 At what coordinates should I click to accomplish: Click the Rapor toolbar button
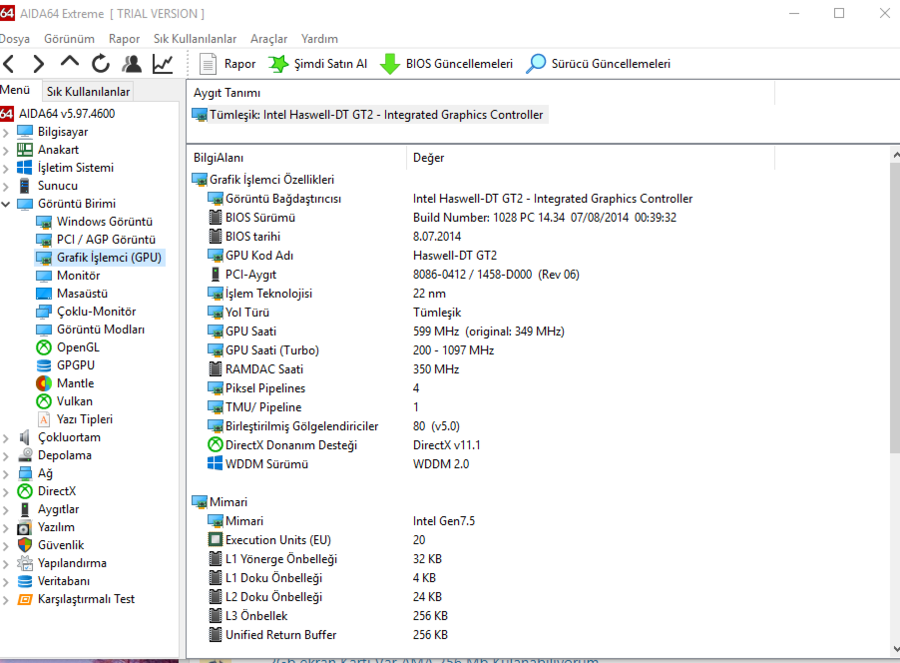point(228,64)
